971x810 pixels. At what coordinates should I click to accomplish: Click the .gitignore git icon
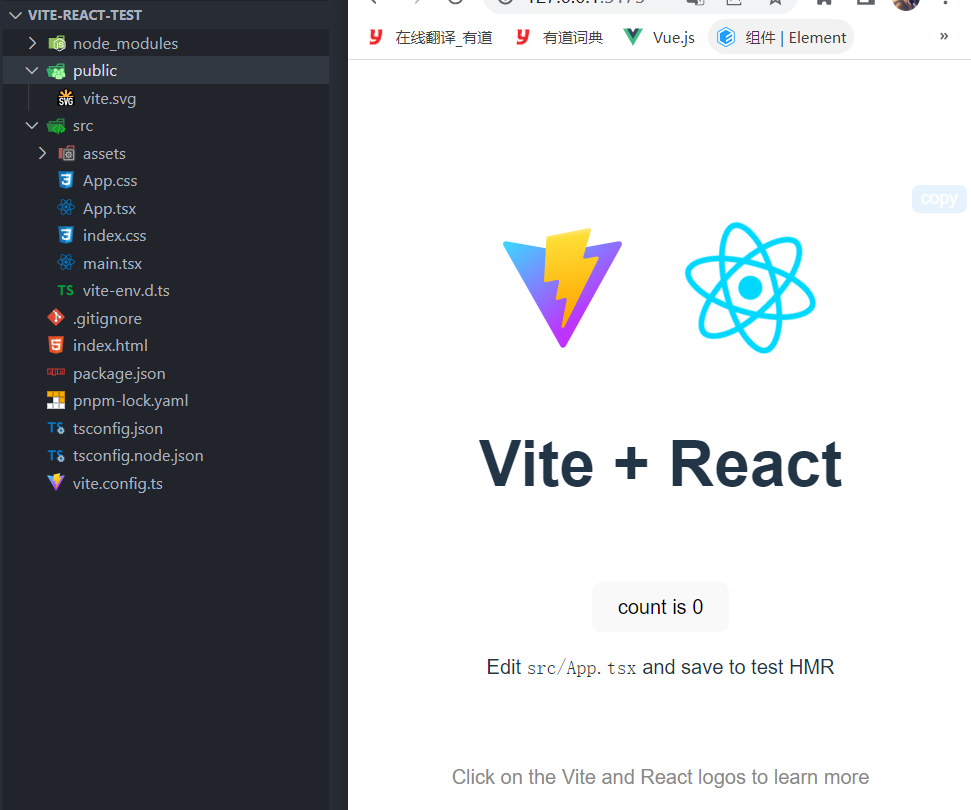[x=56, y=317]
